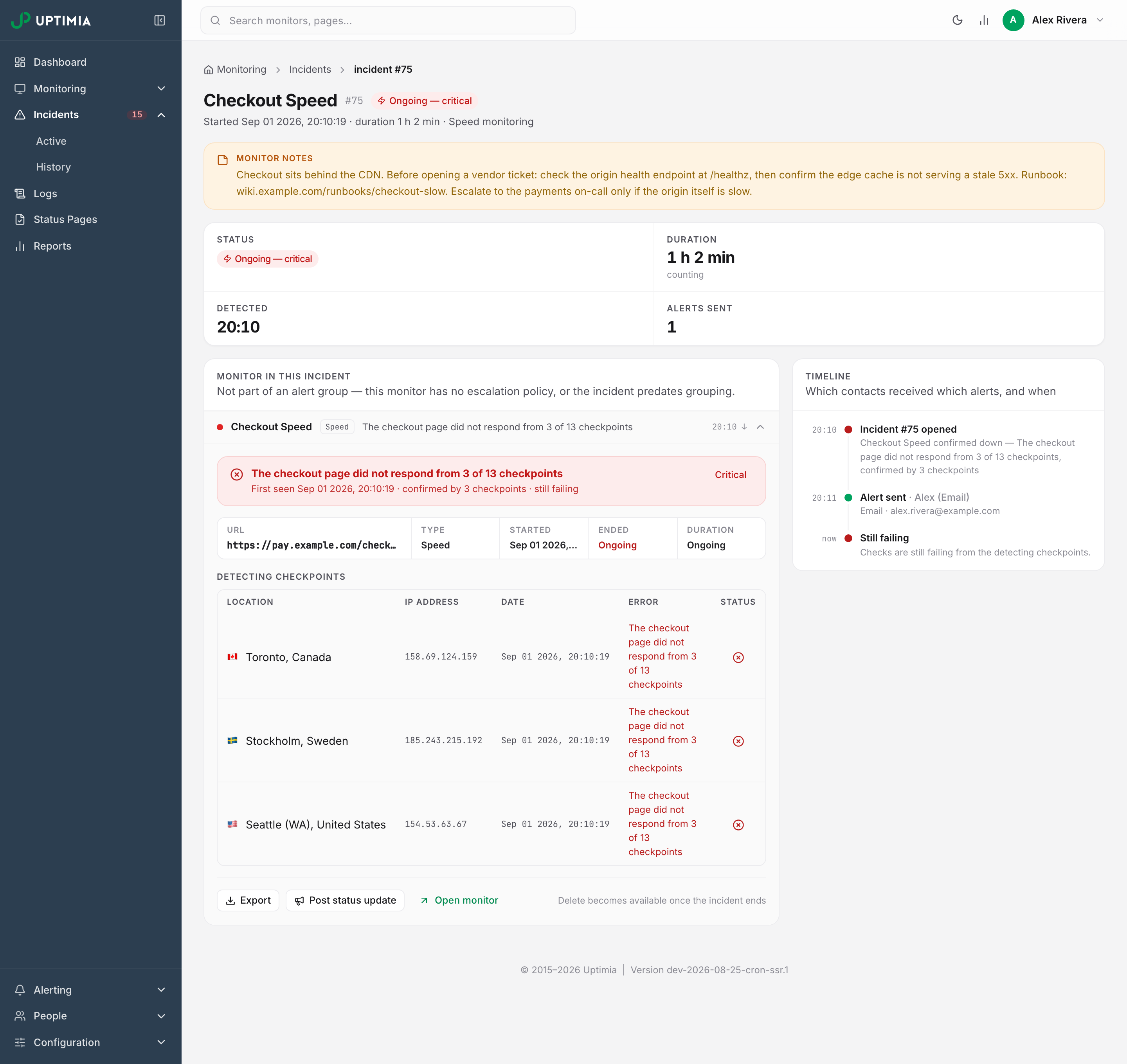Click the Canada flag icon
This screenshot has height=1064, width=1127.
[x=232, y=657]
